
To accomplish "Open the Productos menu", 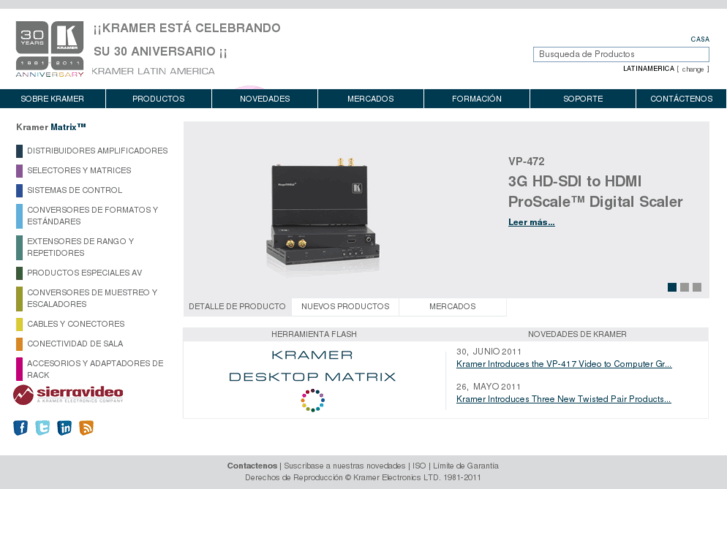I will point(159,99).
